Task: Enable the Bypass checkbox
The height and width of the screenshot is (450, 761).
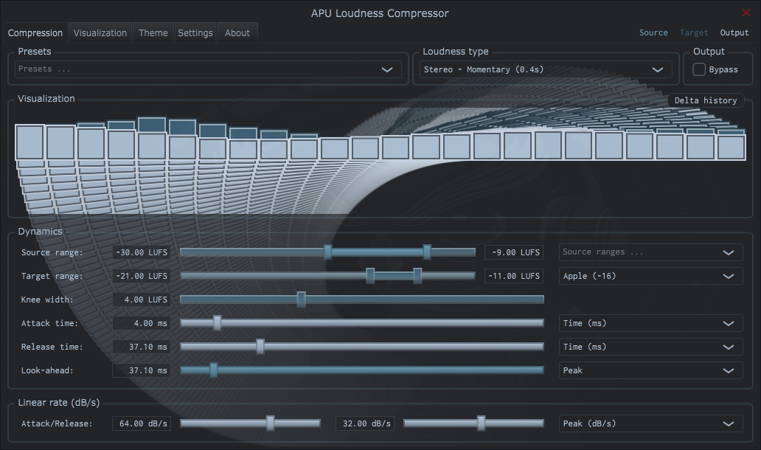Action: pos(700,70)
